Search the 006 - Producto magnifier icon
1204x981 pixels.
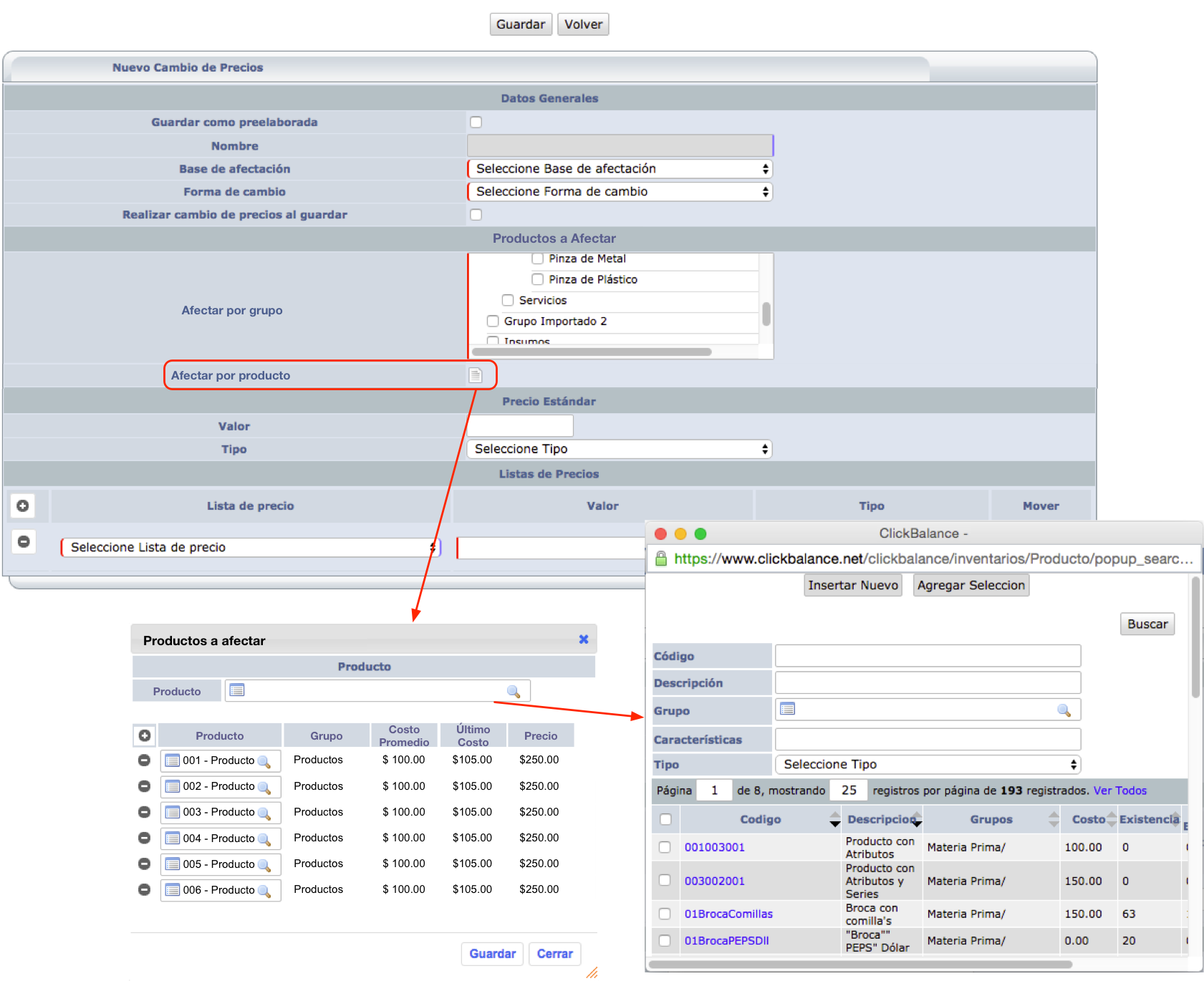pyautogui.click(x=264, y=891)
